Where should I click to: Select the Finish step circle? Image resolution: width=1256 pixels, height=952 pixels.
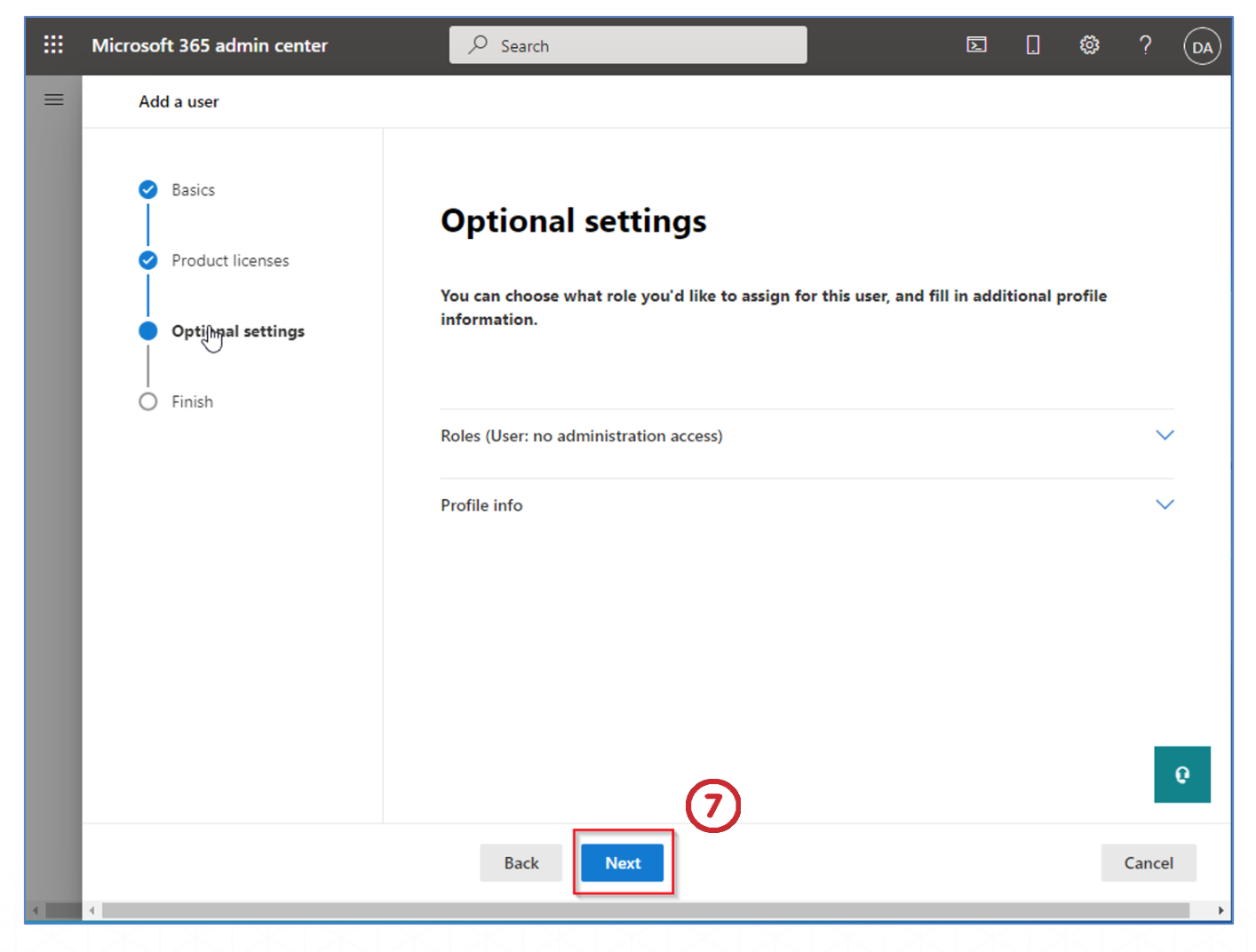(148, 401)
